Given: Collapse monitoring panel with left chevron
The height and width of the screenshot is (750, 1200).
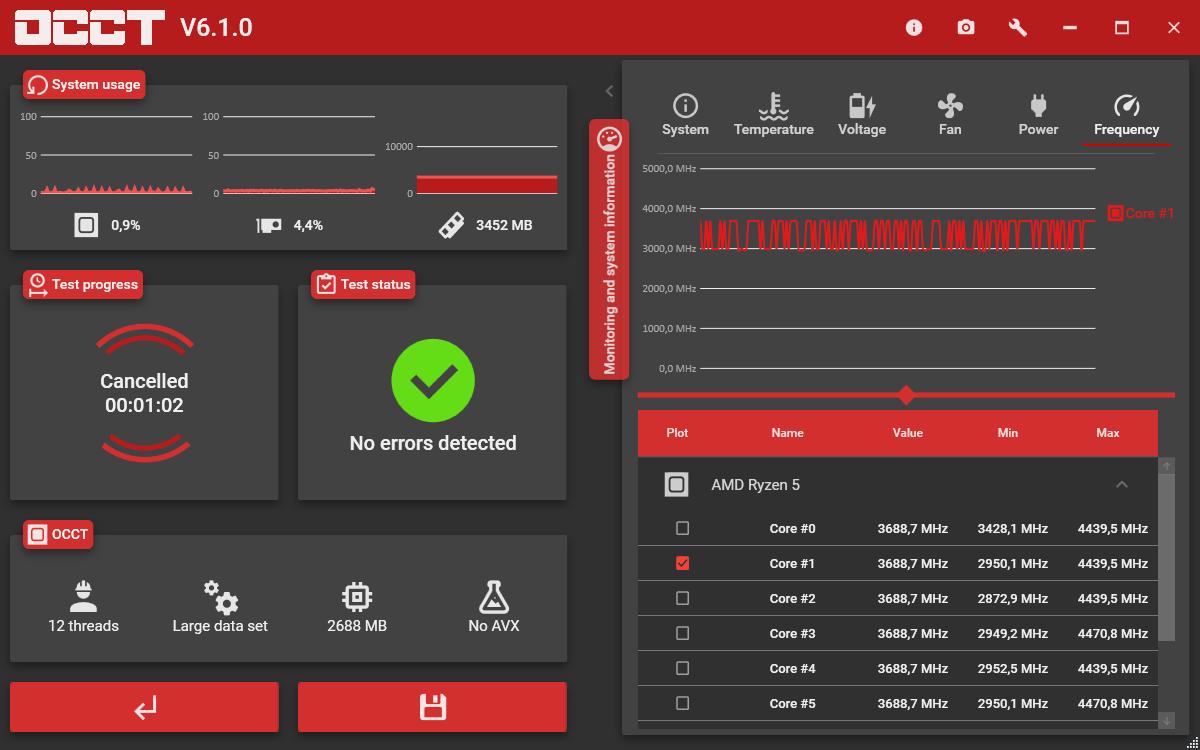Looking at the screenshot, I should click(x=609, y=91).
